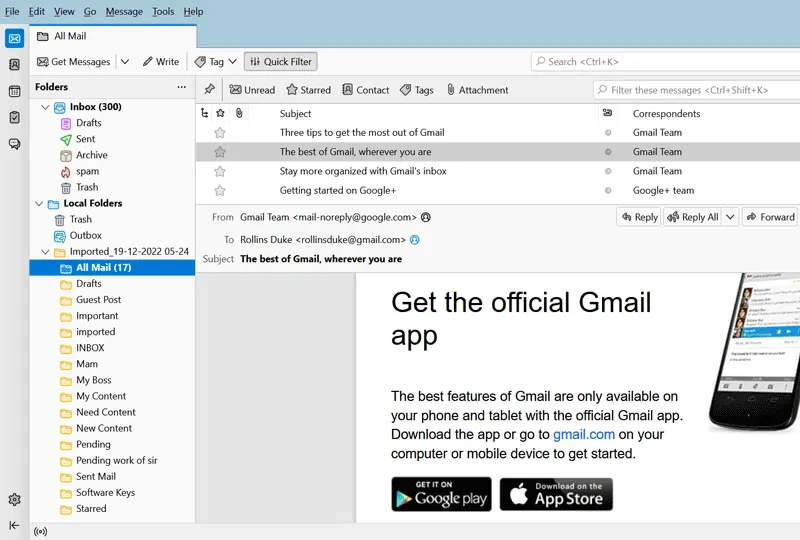Expand the Reply All dropdown arrow
Screen dimensions: 800x540
click(x=730, y=217)
